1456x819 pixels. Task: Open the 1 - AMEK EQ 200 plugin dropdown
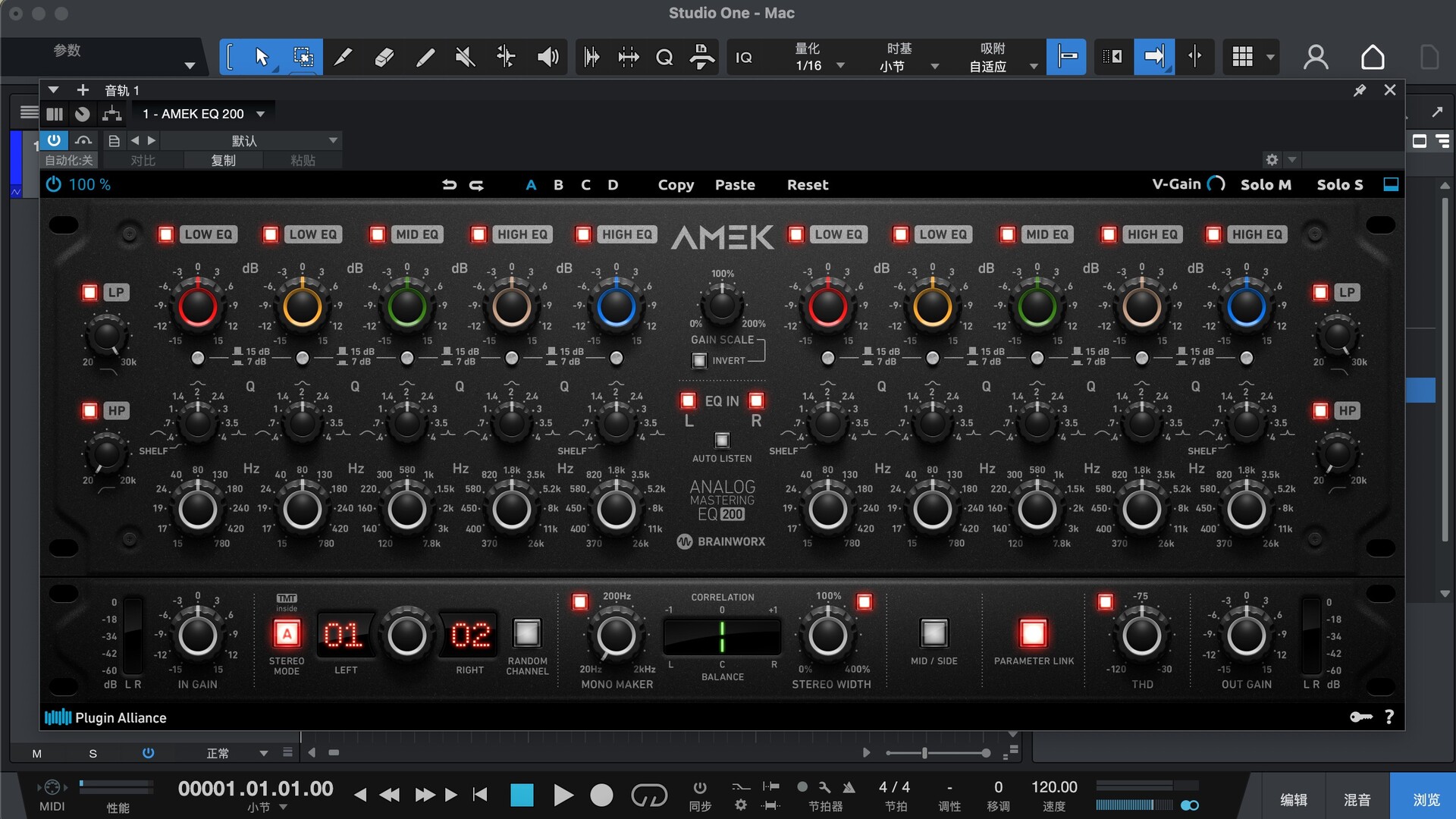203,114
